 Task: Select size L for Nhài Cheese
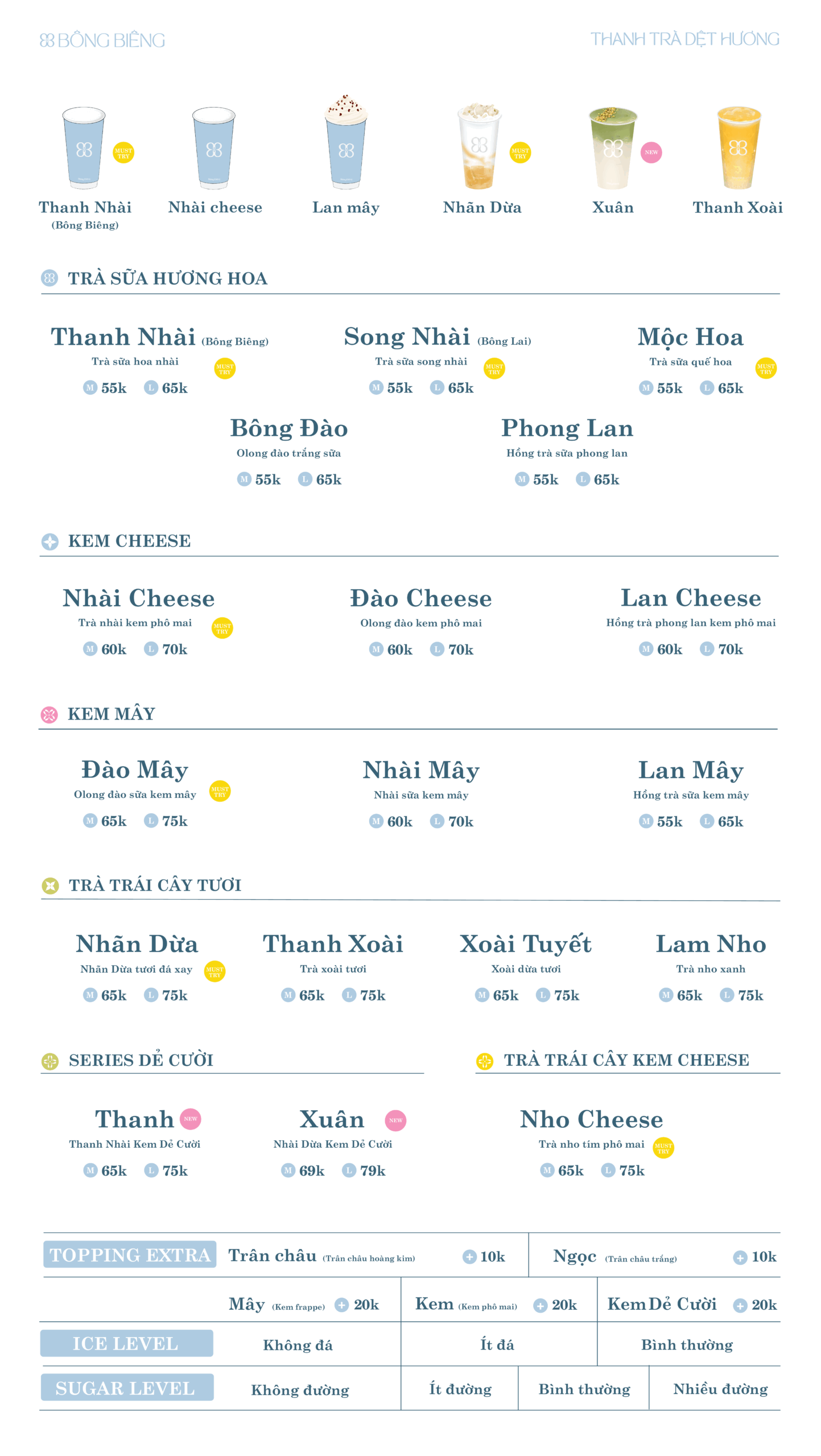[151, 649]
